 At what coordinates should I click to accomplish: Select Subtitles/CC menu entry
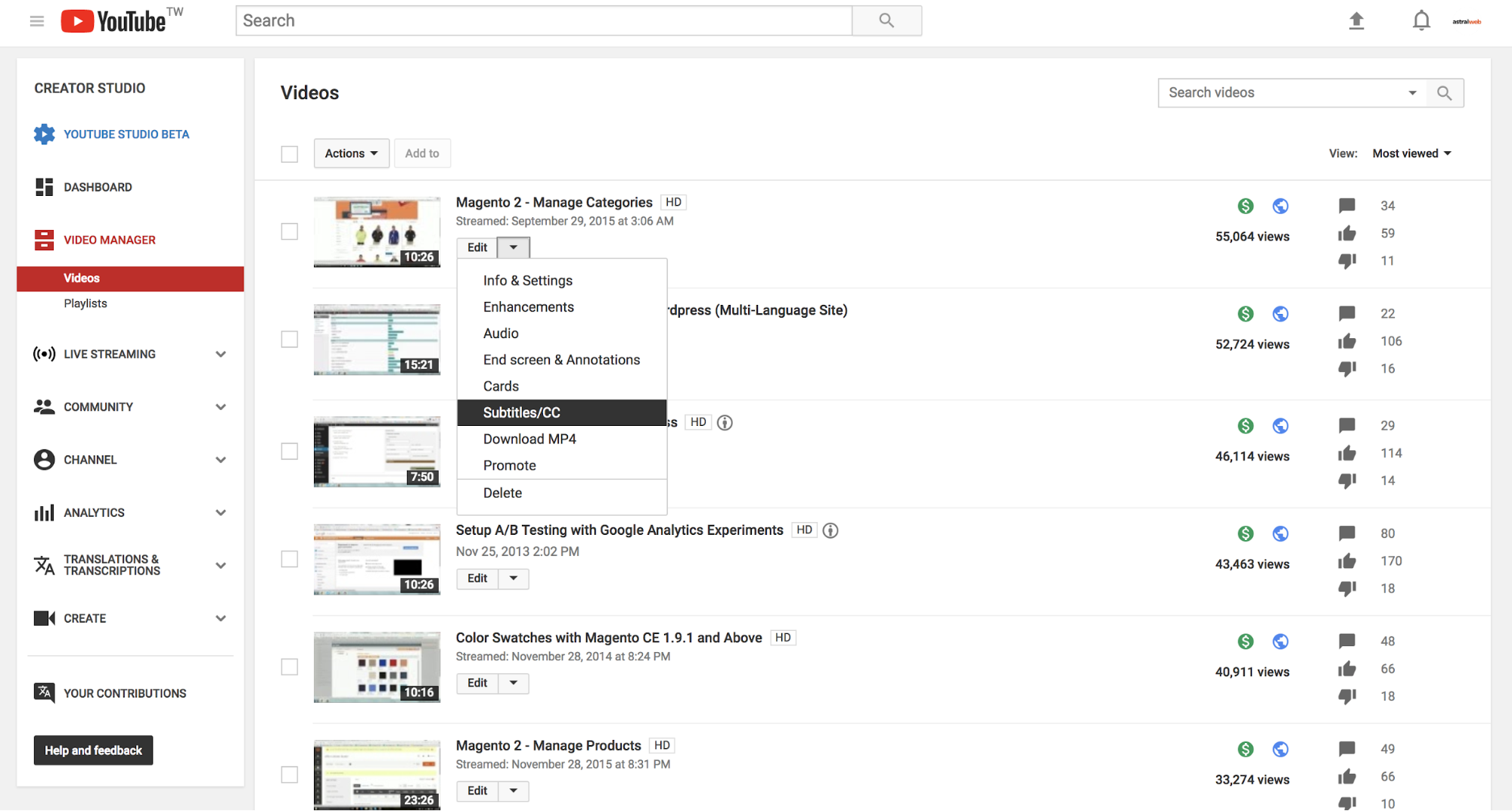562,412
